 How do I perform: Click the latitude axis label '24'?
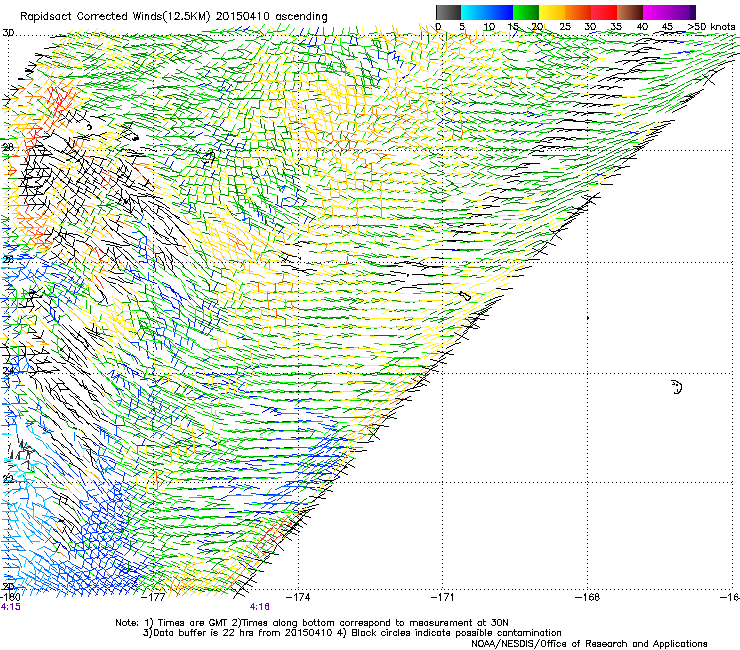[x=8, y=371]
